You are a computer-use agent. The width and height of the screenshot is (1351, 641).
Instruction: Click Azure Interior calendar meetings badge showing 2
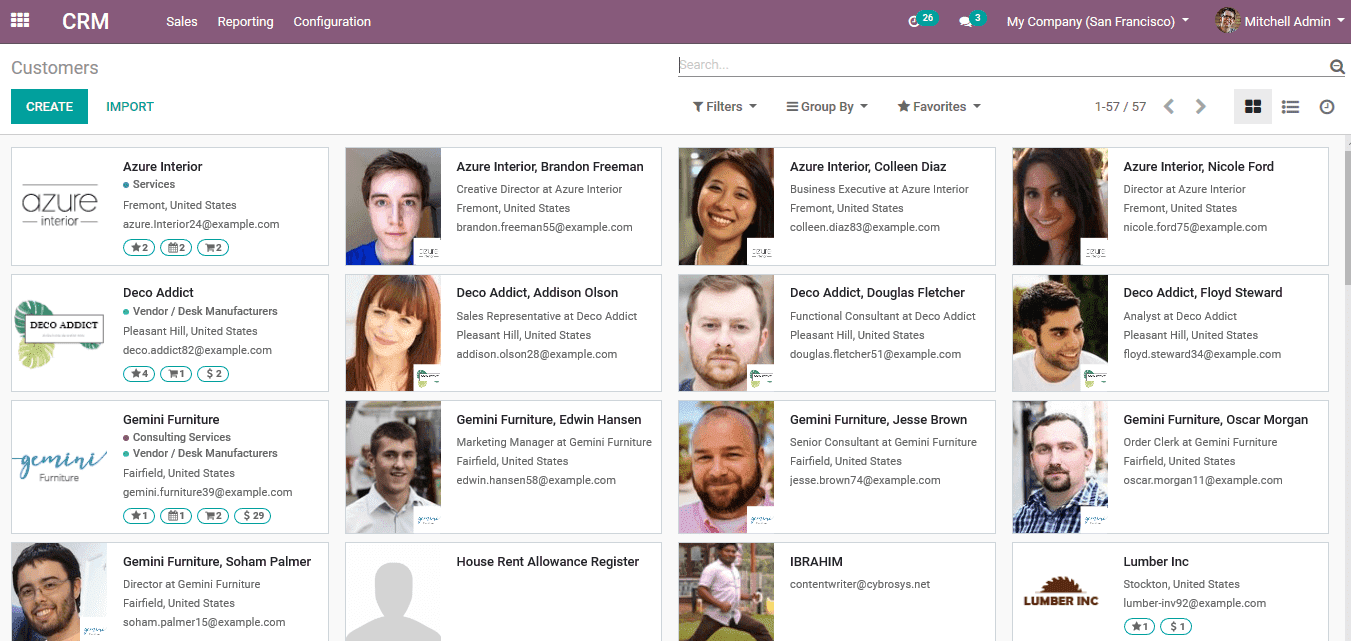(176, 247)
